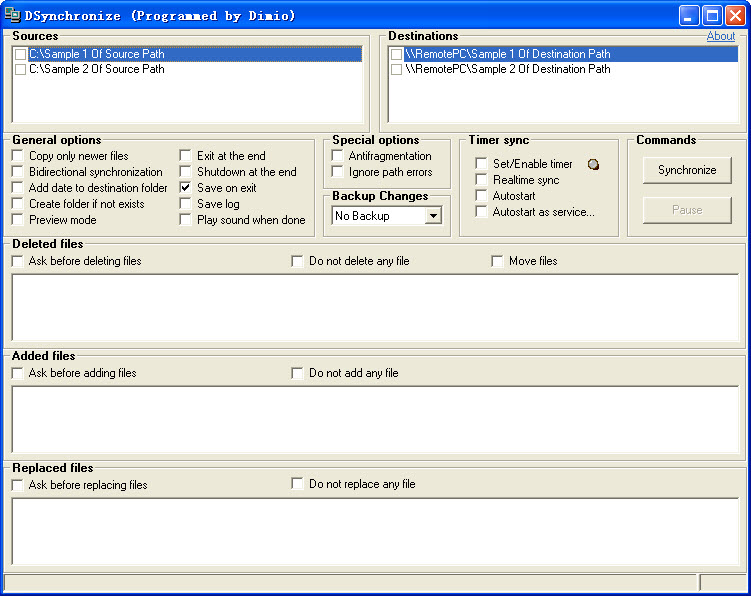This screenshot has width=751, height=596.
Task: Maximize the DSynchronize window
Action: pos(711,15)
